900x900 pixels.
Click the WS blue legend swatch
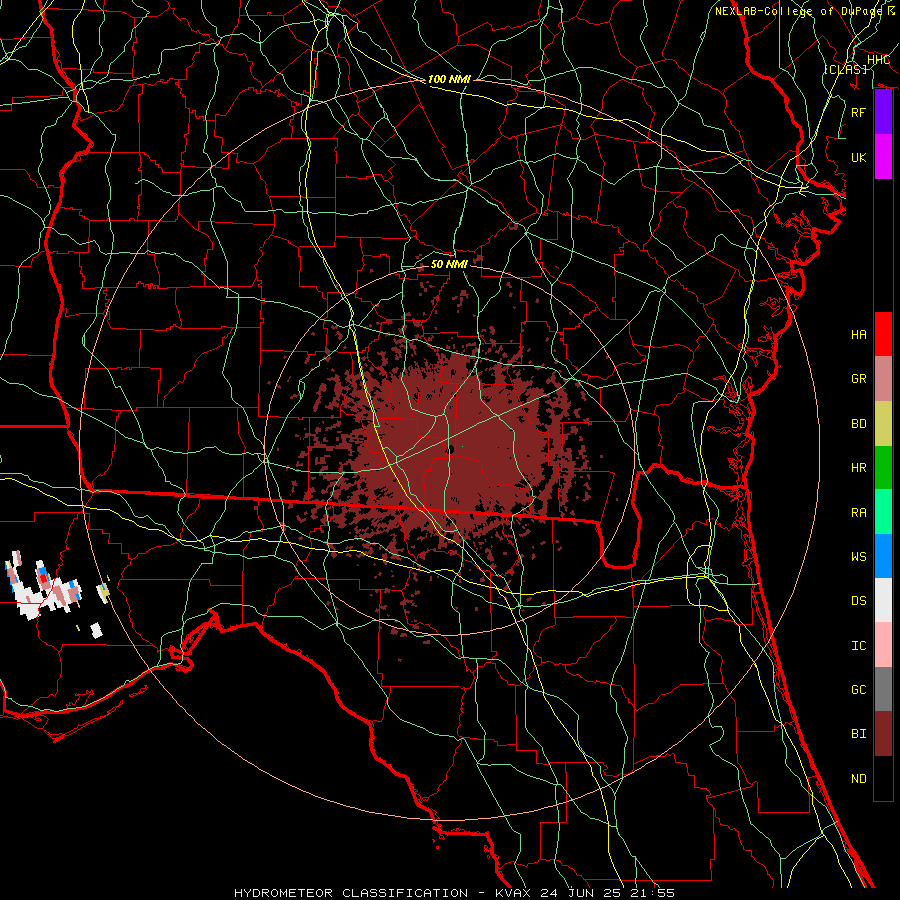(883, 556)
